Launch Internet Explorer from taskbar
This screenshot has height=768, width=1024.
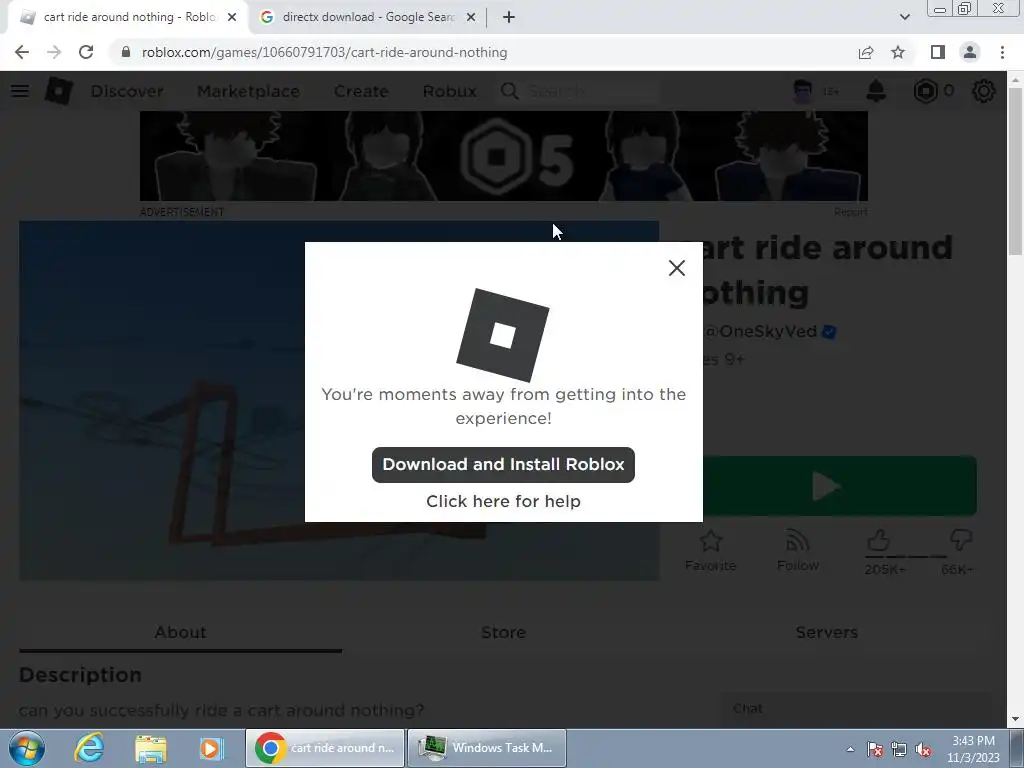(x=89, y=748)
